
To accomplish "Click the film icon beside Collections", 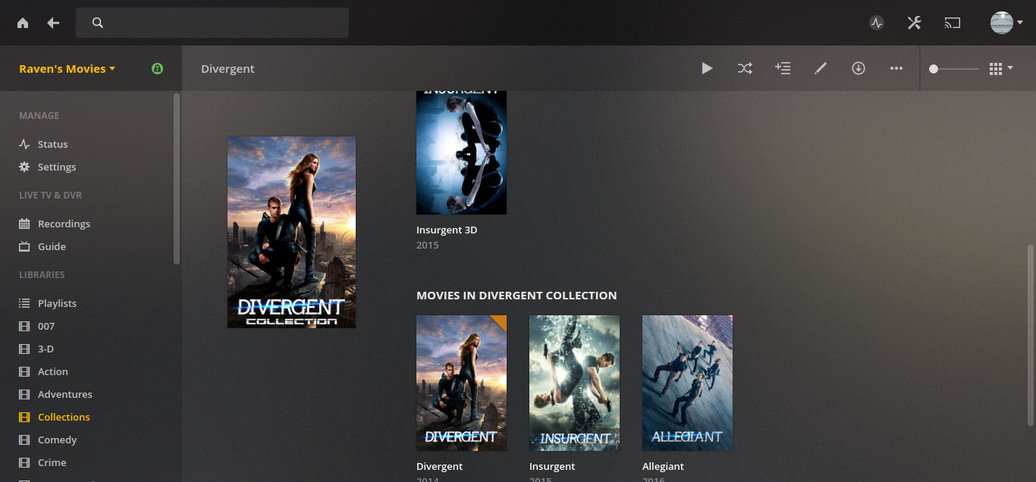I will [24, 417].
